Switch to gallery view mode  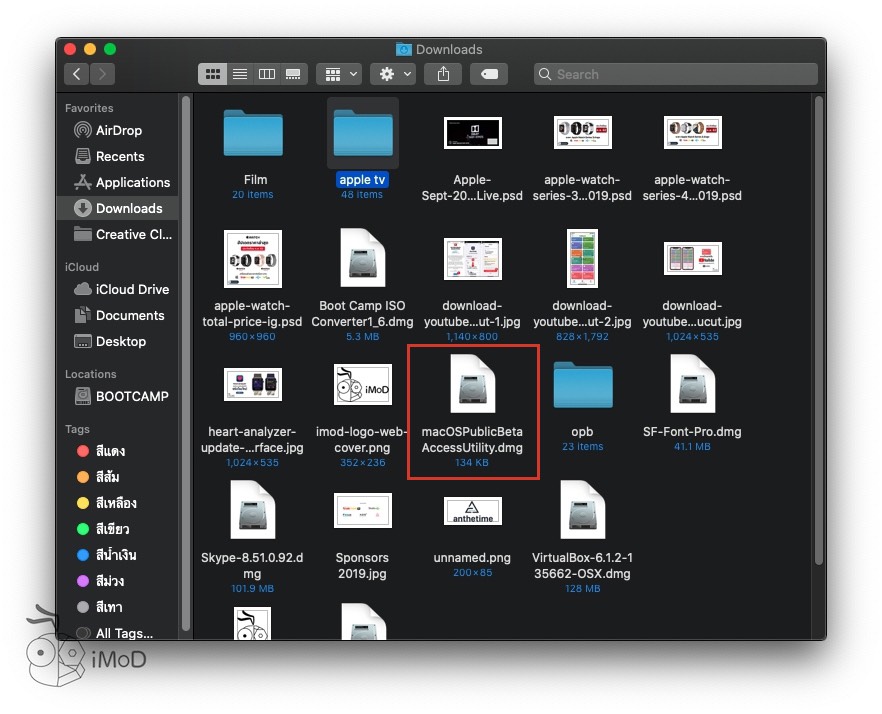coord(294,74)
